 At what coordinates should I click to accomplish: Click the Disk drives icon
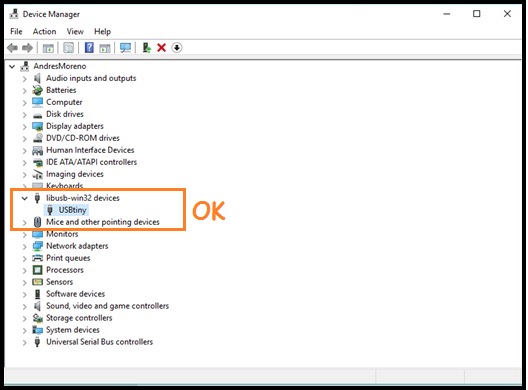(37, 115)
